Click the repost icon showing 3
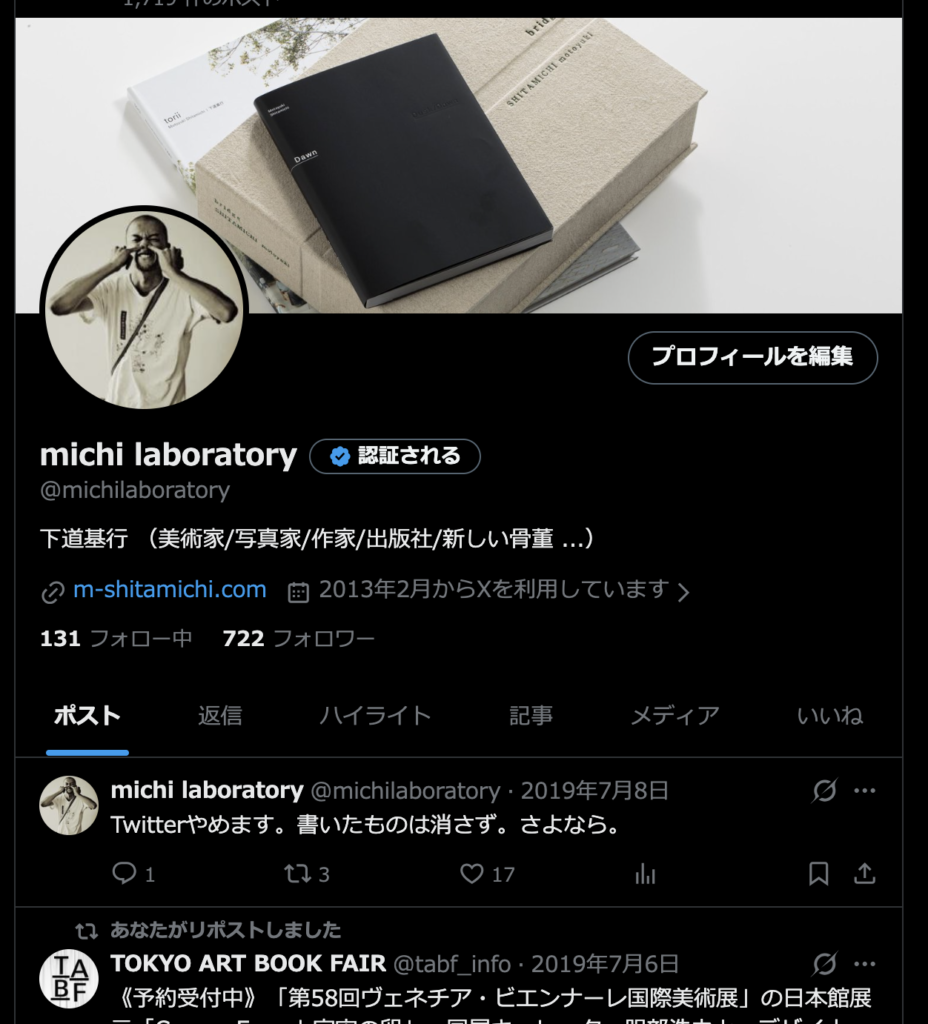 point(297,873)
